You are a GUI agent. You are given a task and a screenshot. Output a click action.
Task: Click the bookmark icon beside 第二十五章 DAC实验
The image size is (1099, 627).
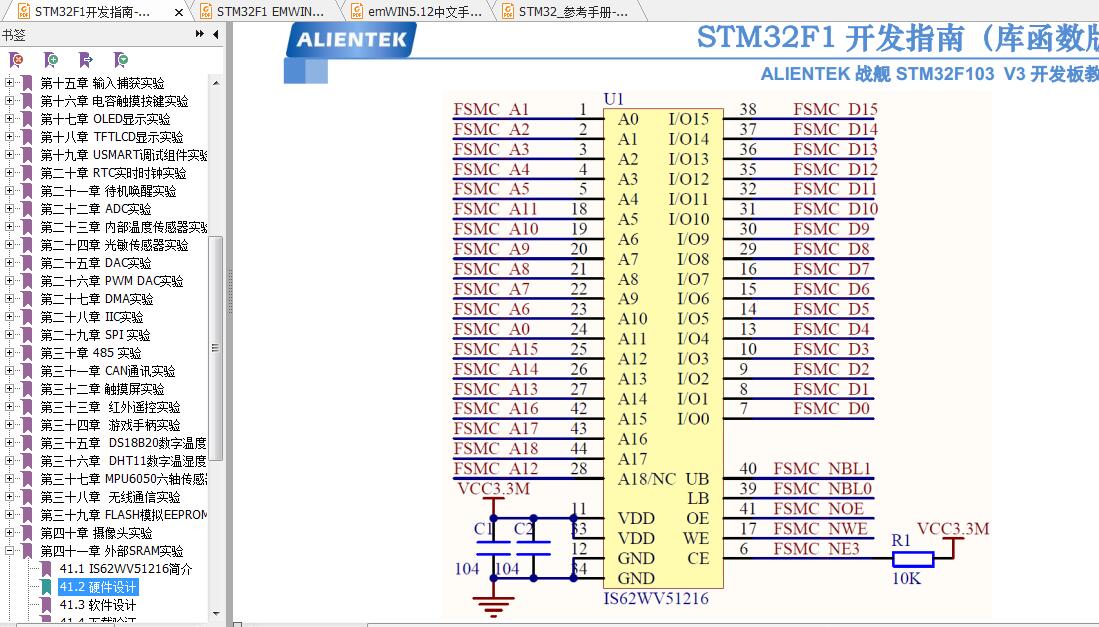pyautogui.click(x=27, y=263)
